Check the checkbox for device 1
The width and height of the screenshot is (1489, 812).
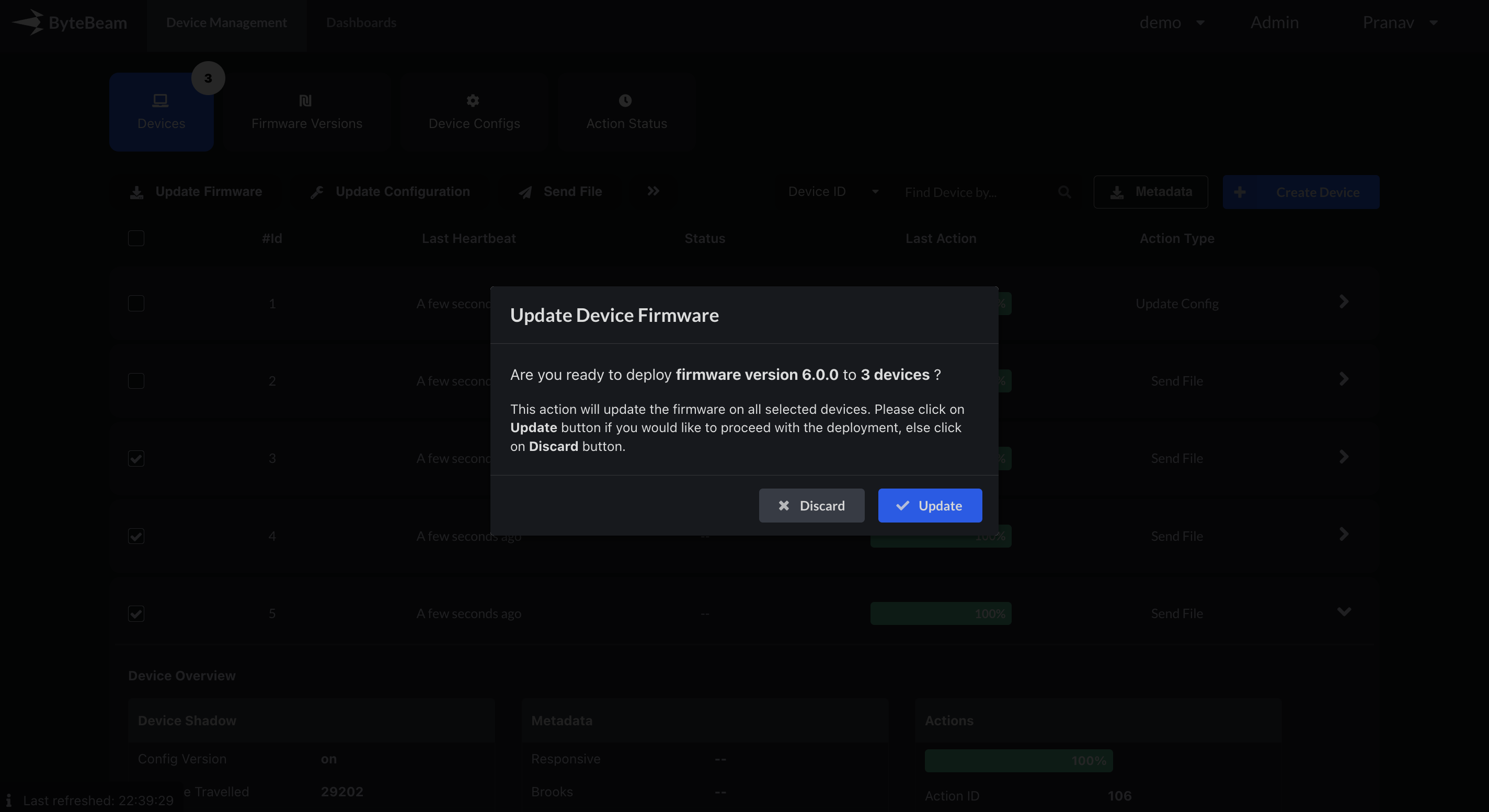point(136,304)
